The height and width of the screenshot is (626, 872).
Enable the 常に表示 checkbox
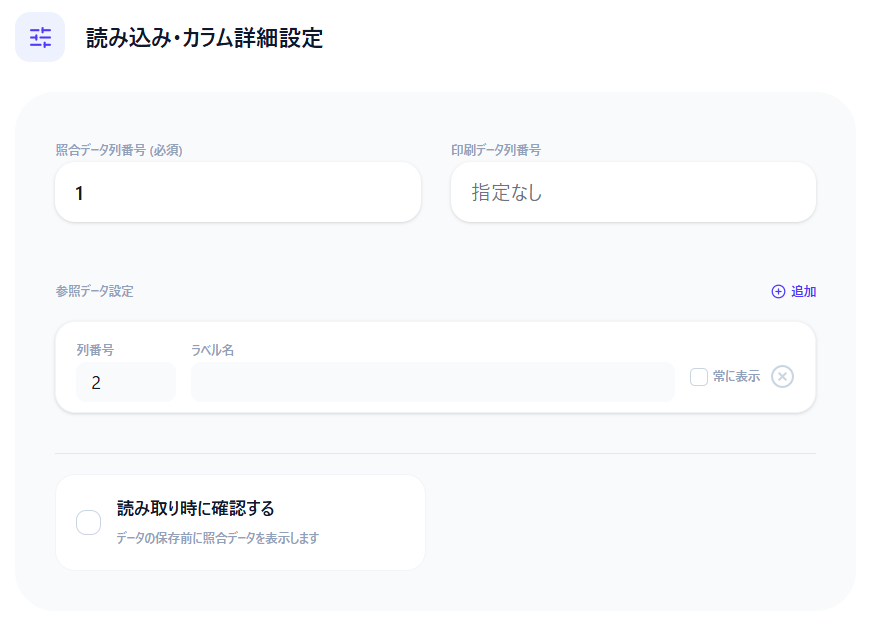tap(698, 376)
